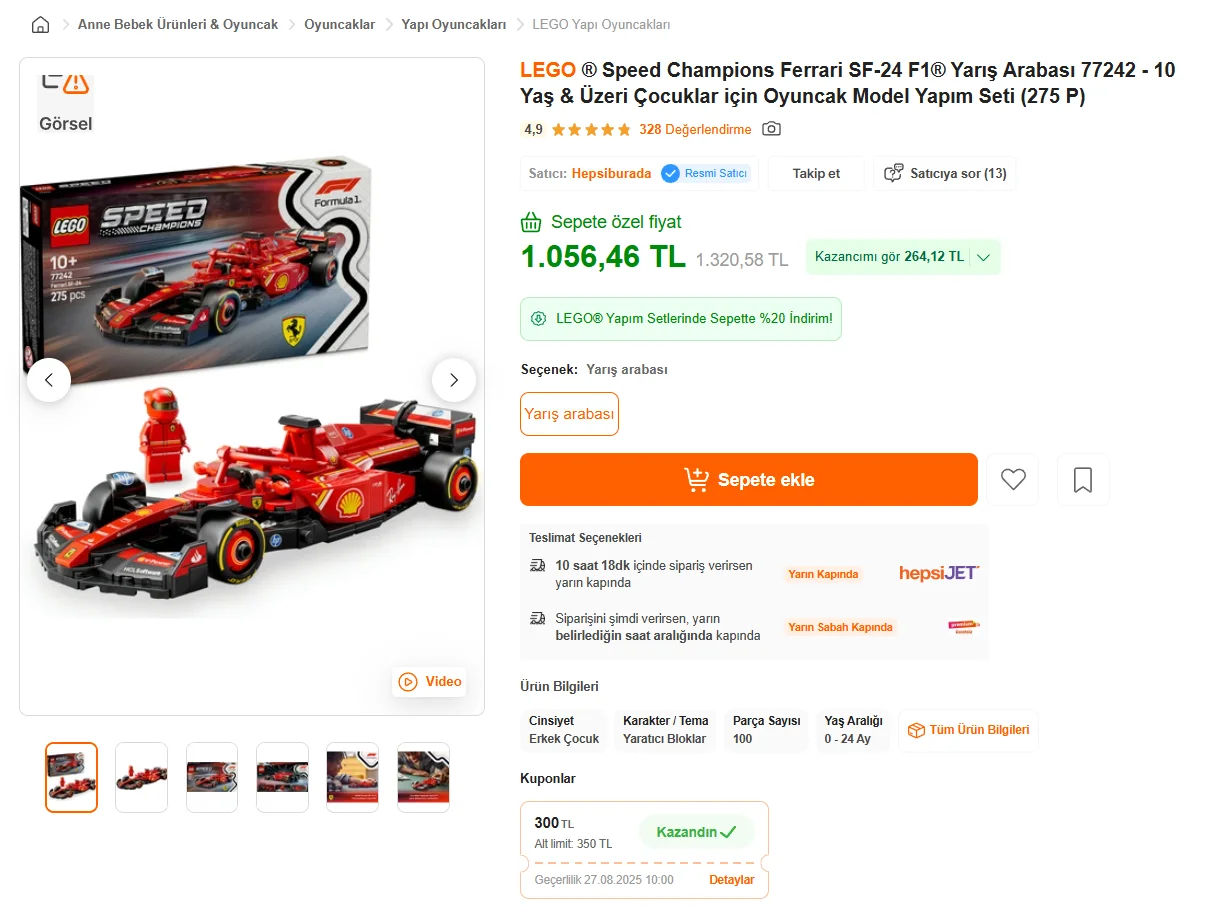Show next product image with right arrow
This screenshot has width=1211, height=909.
(453, 380)
